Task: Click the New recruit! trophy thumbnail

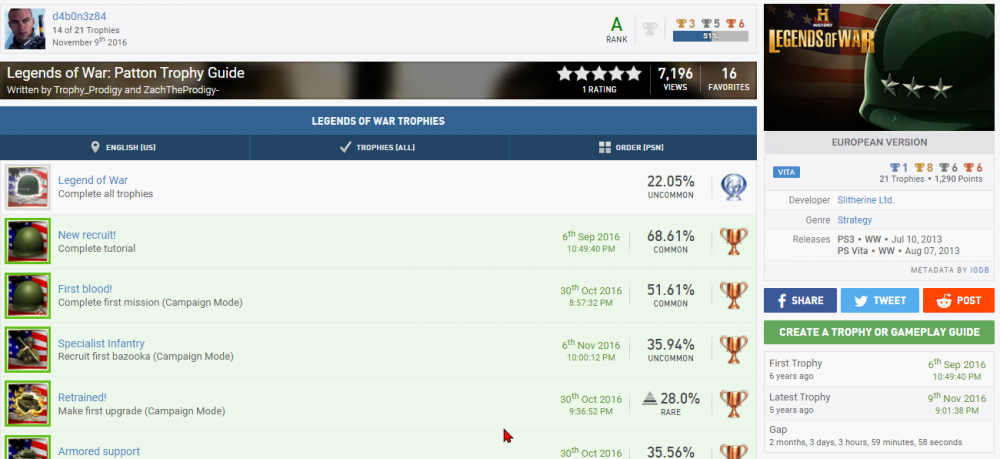Action: tap(28, 241)
